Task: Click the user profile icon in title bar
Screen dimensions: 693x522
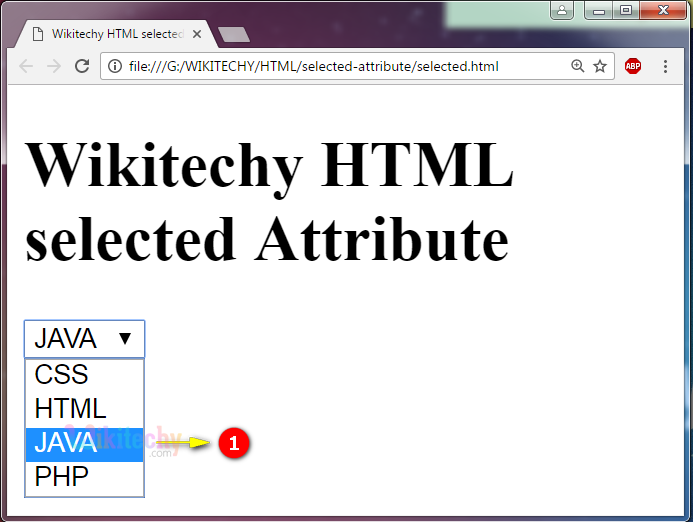Action: click(563, 11)
